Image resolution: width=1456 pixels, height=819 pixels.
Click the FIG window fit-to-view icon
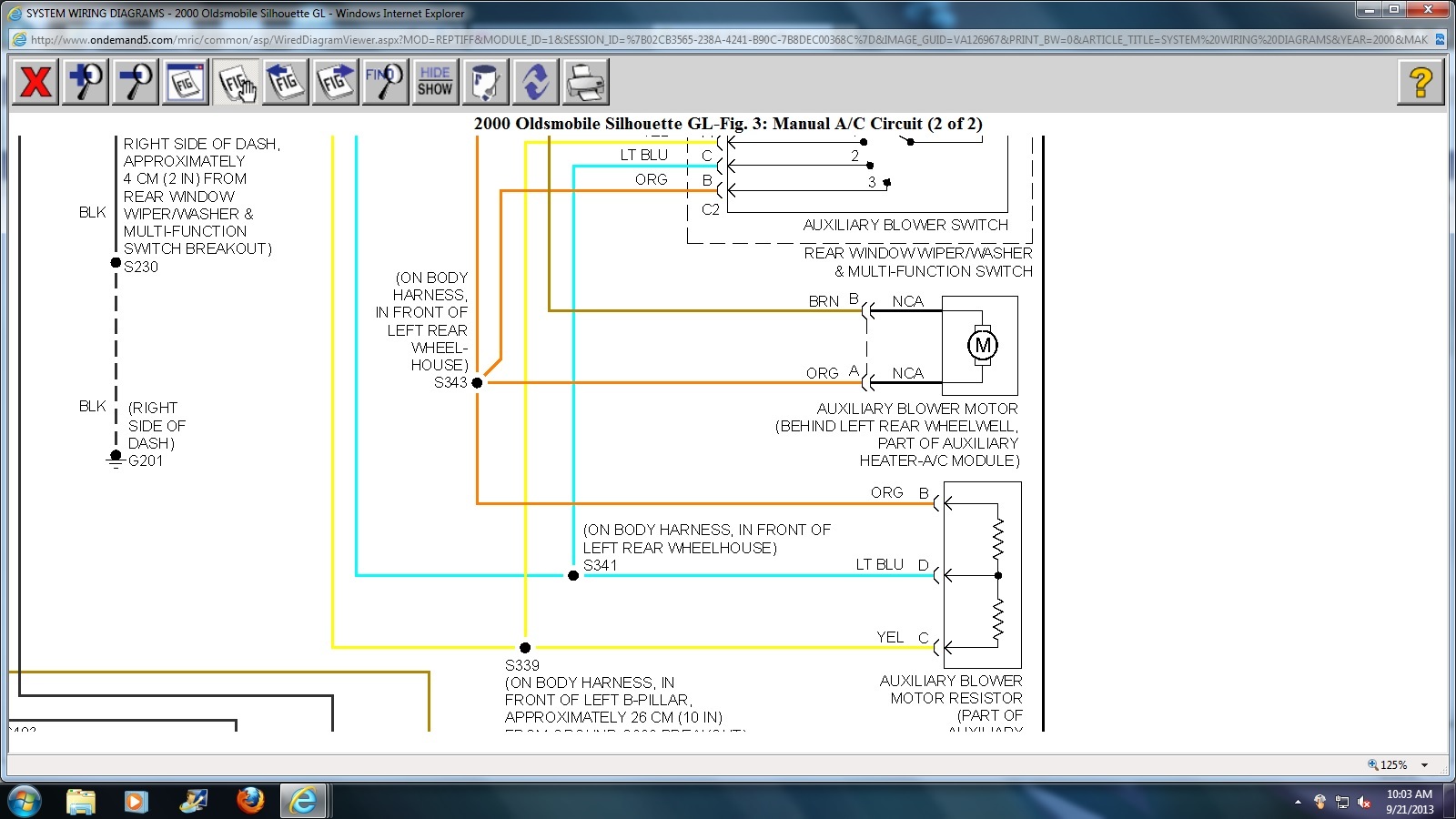pyautogui.click(x=186, y=82)
